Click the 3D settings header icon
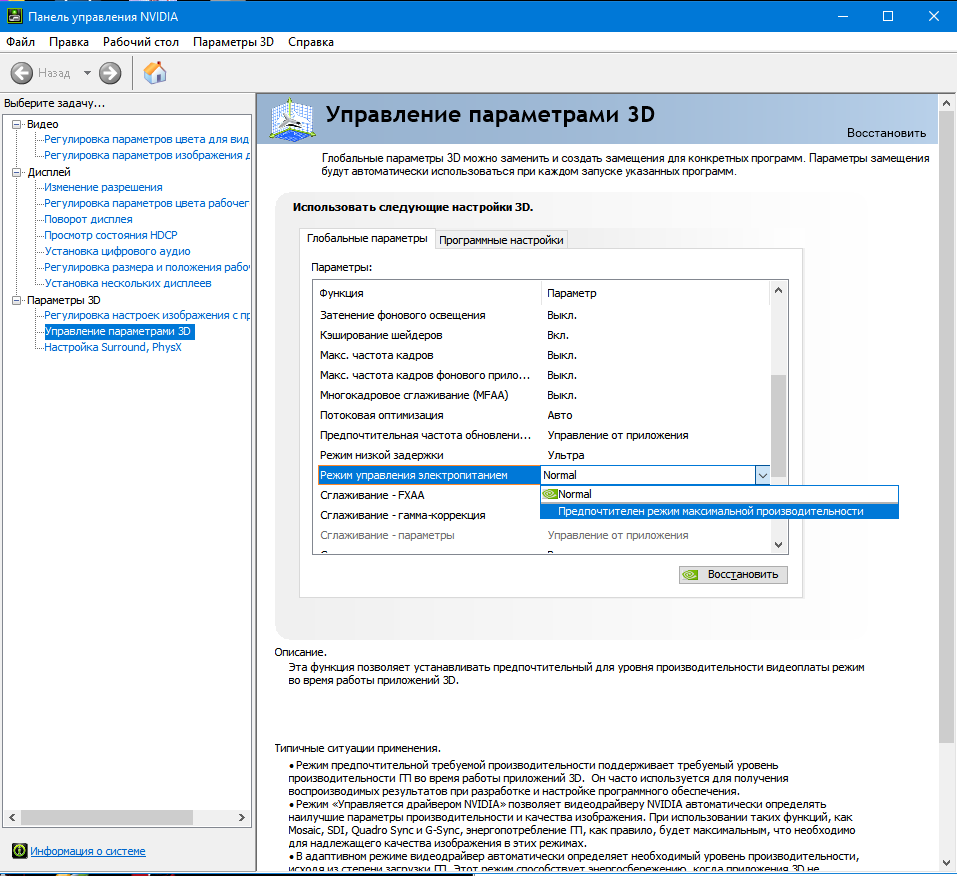The image size is (957, 876). tap(292, 120)
